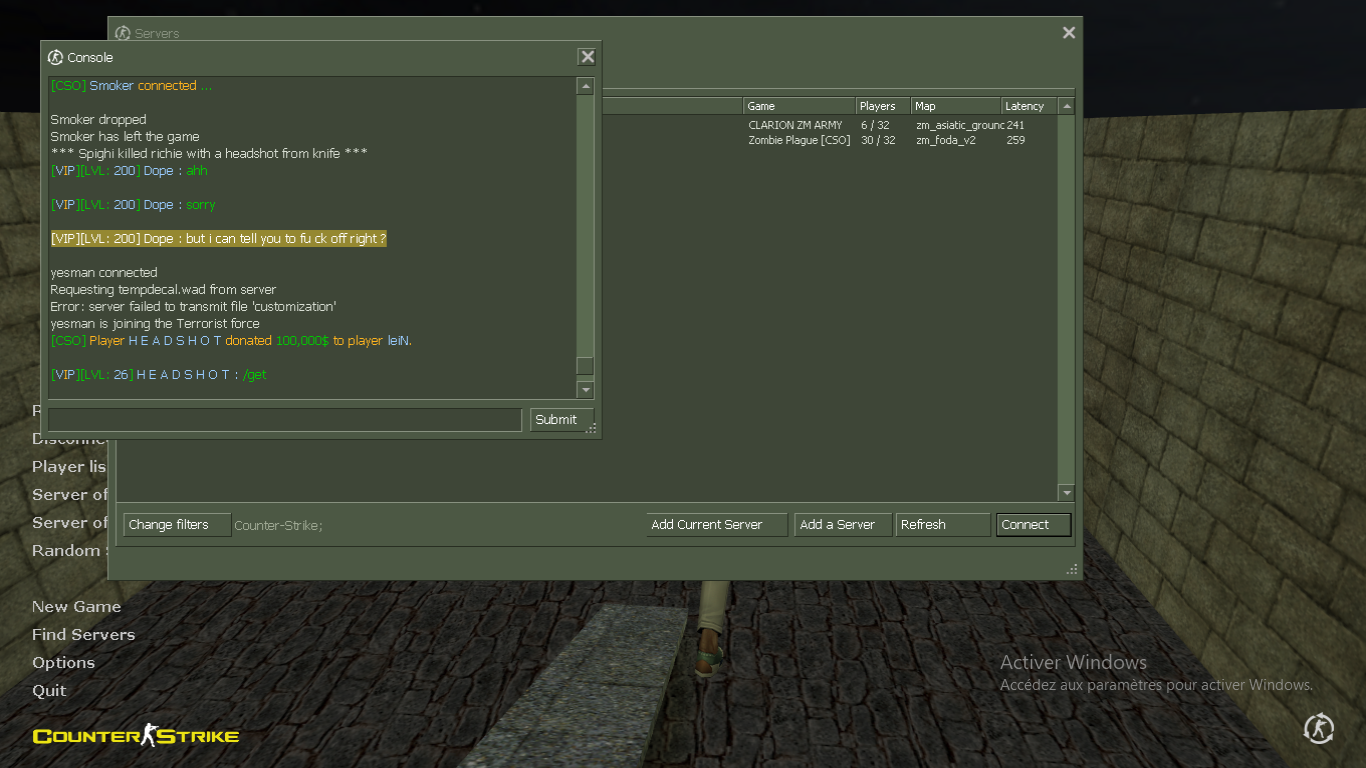Sort servers by Map column header

point(955,106)
